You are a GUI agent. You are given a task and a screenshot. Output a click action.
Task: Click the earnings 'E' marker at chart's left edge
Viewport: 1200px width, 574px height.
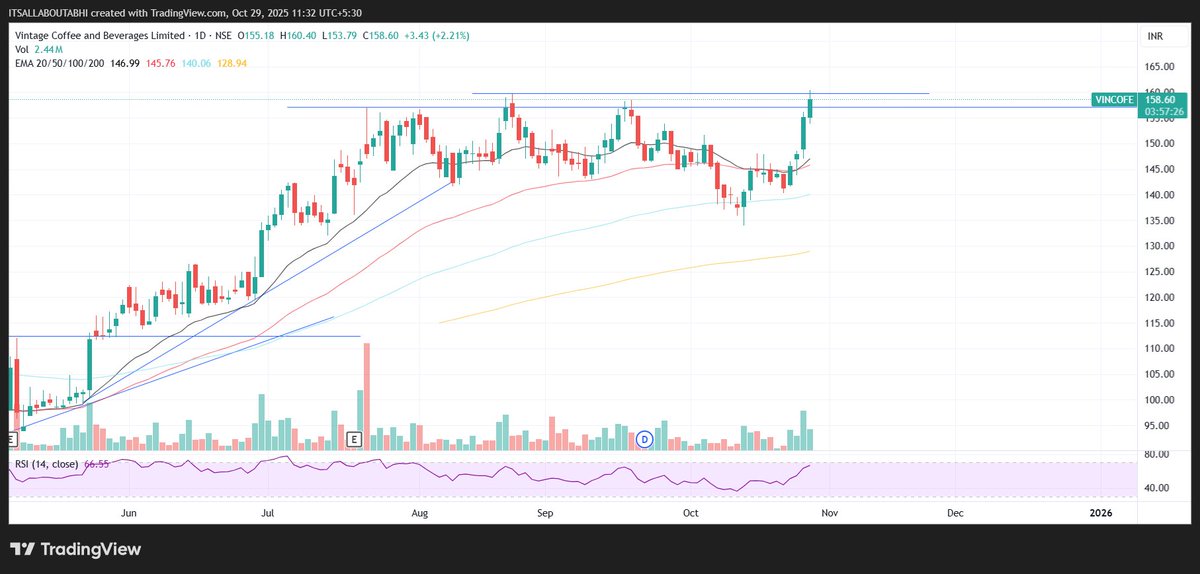pos(11,439)
